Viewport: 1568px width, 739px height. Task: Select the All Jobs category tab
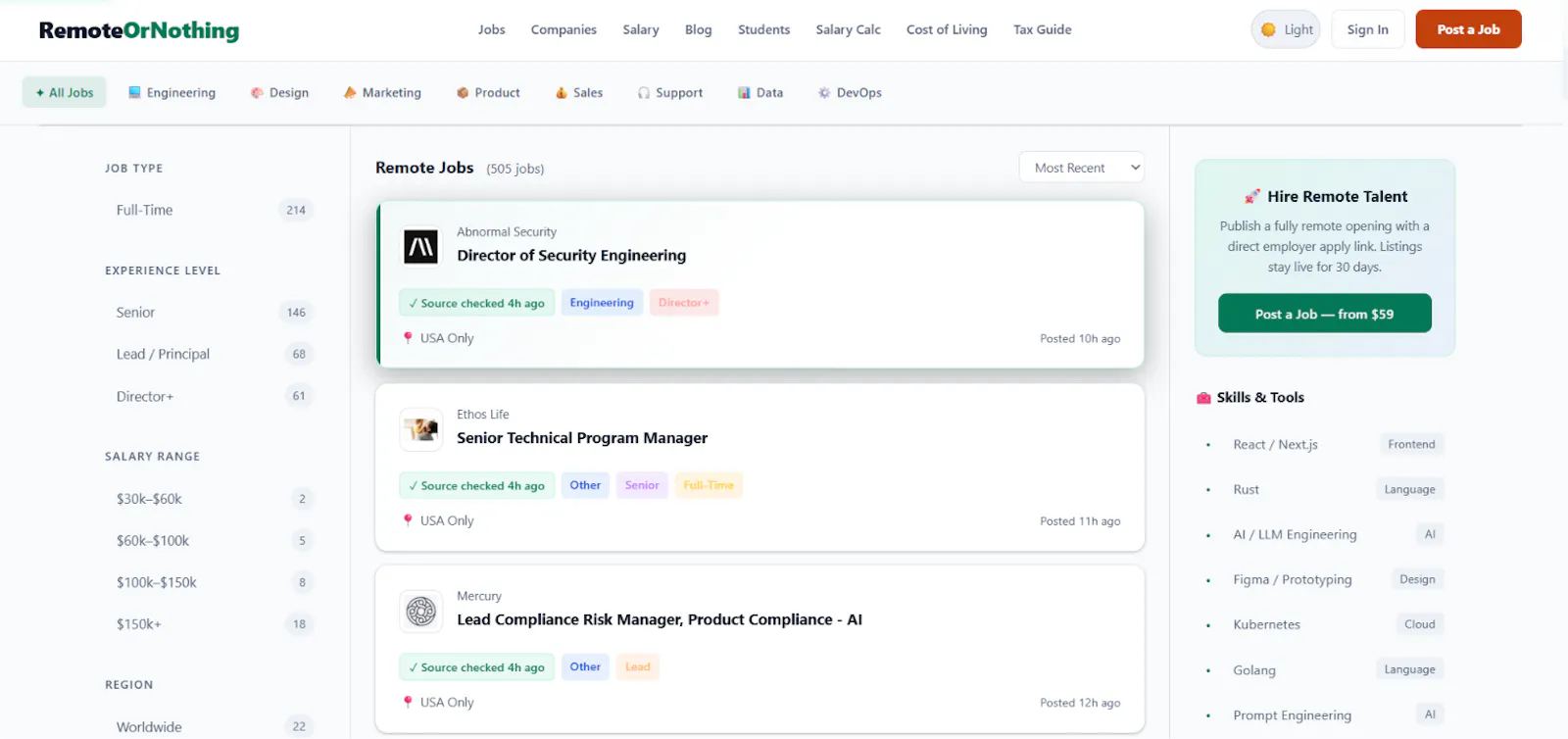click(x=64, y=93)
